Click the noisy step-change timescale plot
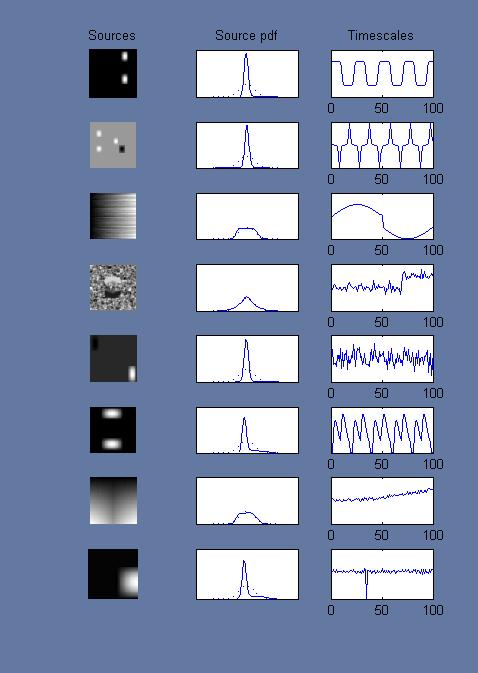This screenshot has width=478, height=673. 382,288
